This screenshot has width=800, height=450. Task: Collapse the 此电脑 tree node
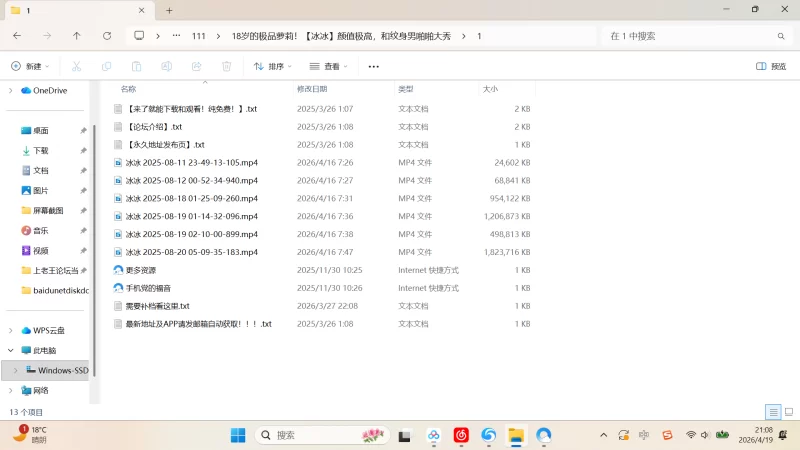pyautogui.click(x=11, y=351)
